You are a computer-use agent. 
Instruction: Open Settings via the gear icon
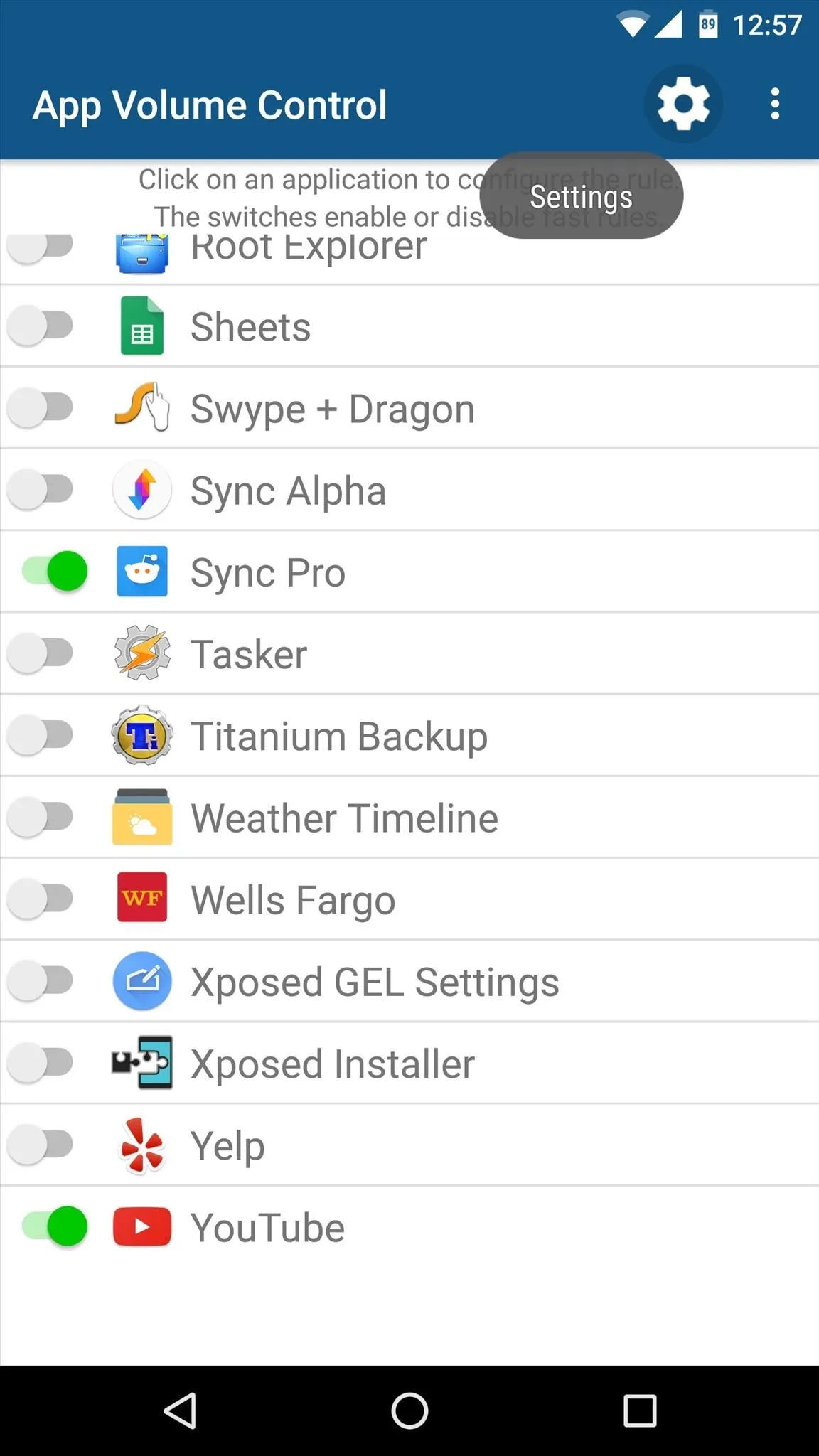pyautogui.click(x=683, y=105)
